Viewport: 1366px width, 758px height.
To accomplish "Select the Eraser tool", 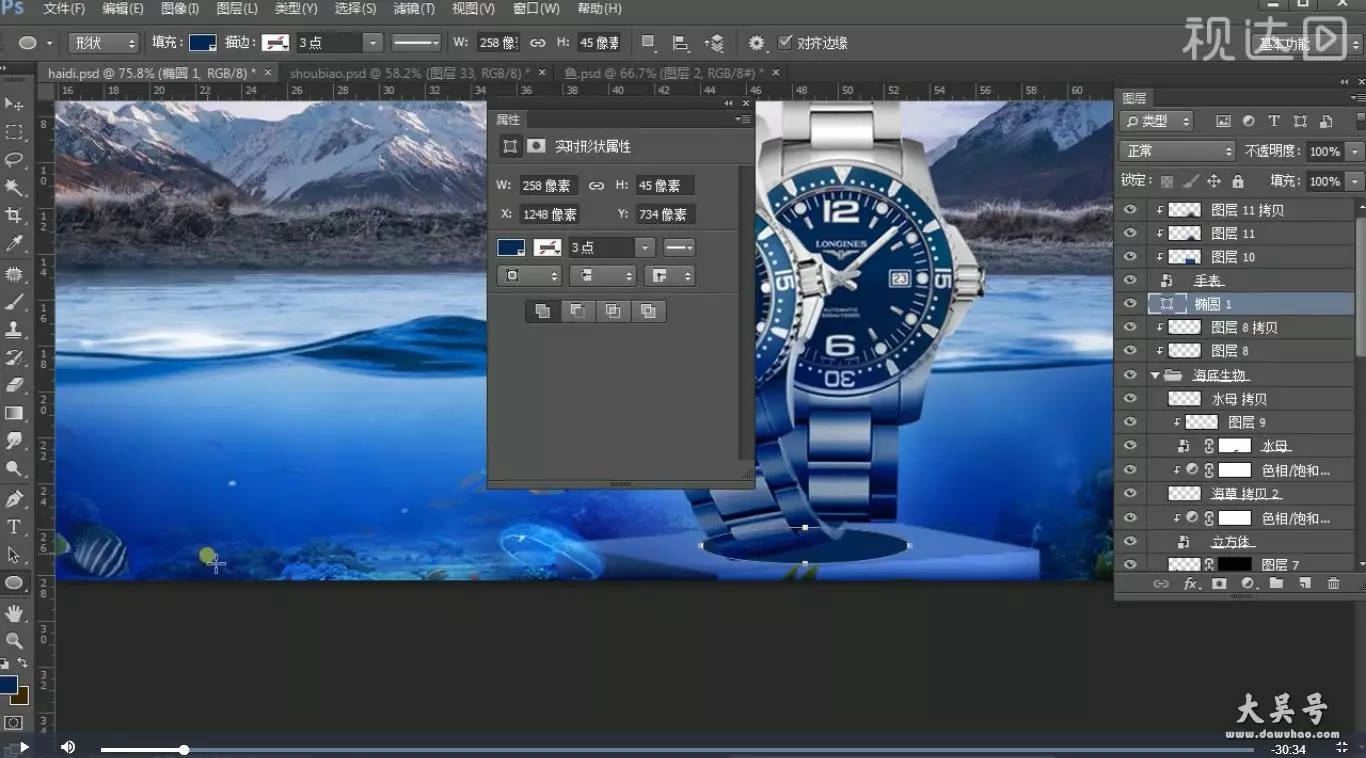I will point(14,385).
